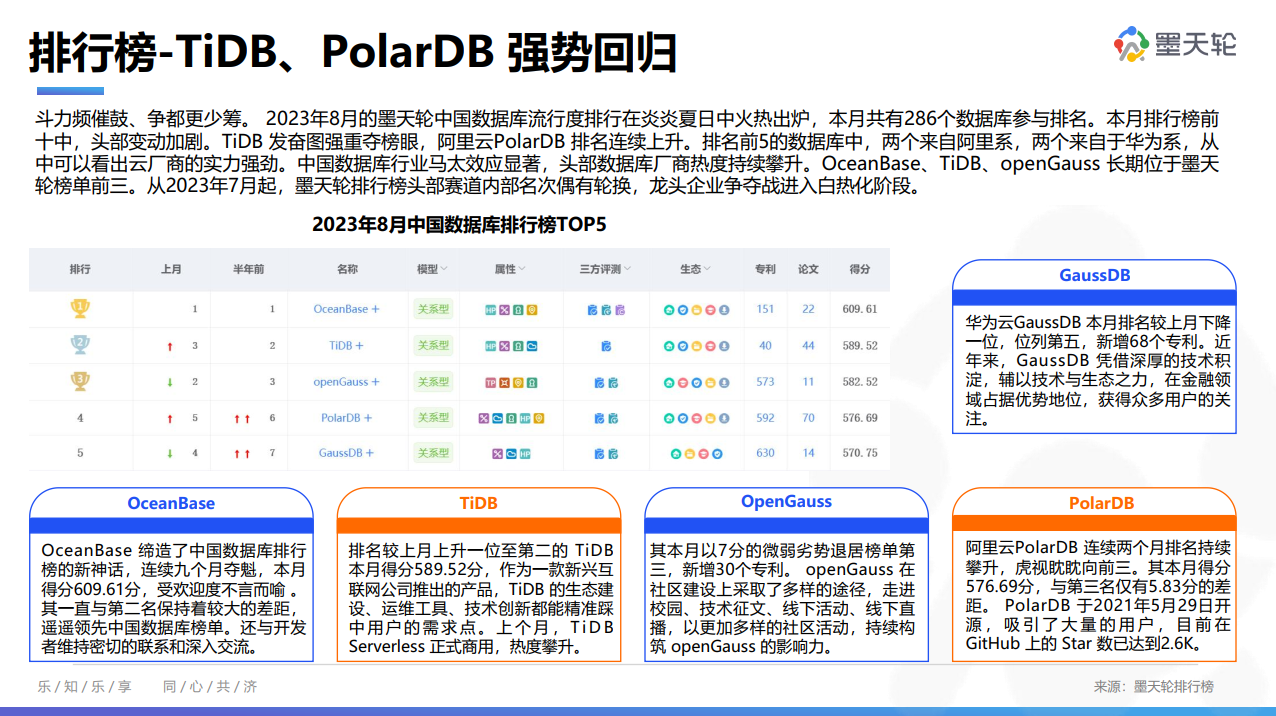
Task: Click the score 570.75
Action: click(860, 453)
